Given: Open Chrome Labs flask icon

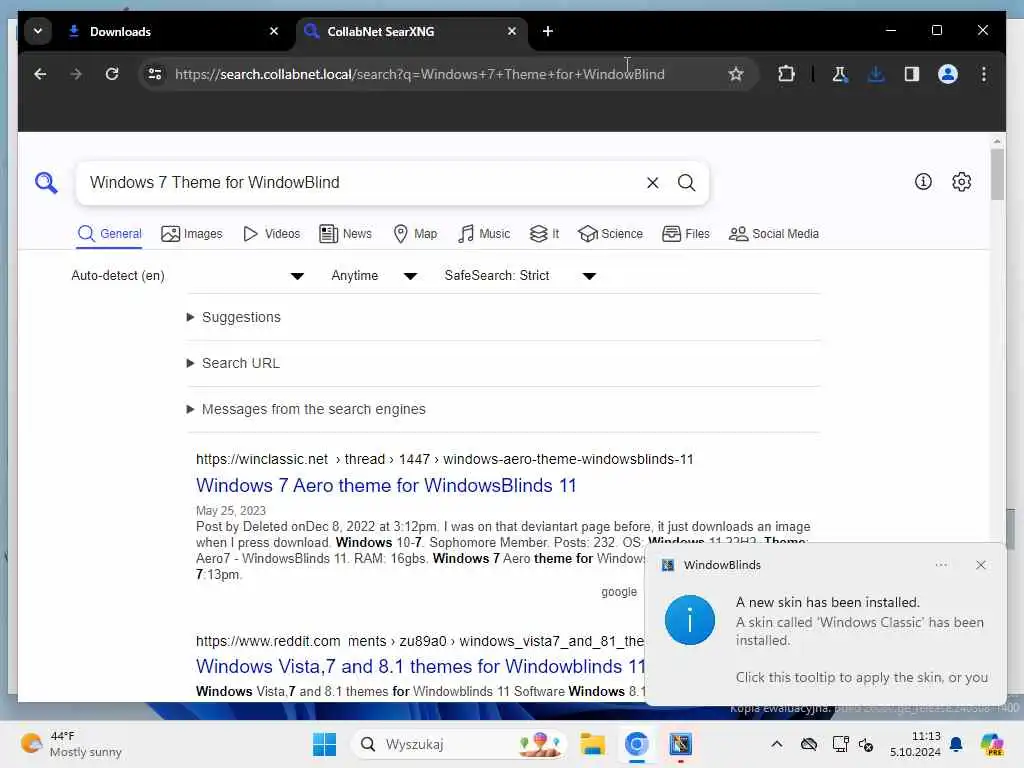Looking at the screenshot, I should tap(840, 74).
